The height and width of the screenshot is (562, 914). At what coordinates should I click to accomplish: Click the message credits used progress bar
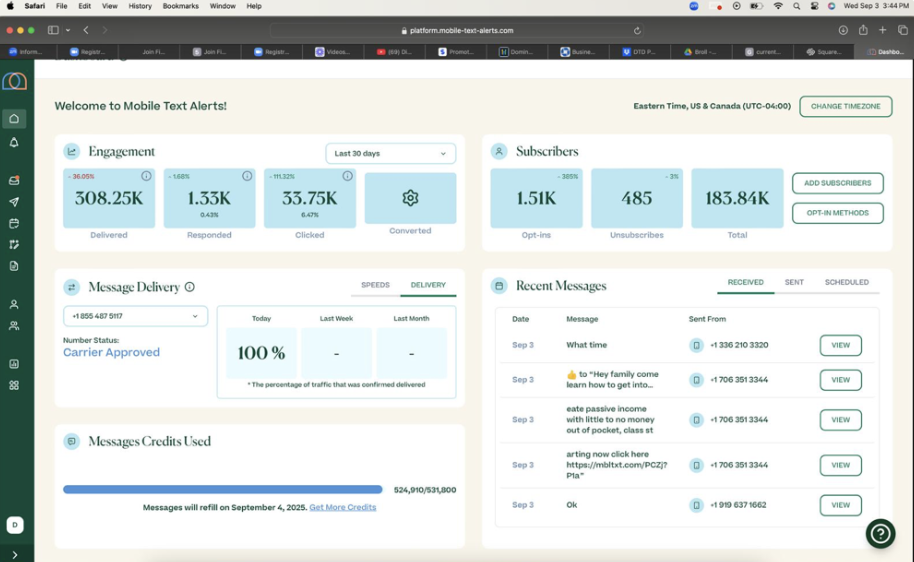point(223,490)
